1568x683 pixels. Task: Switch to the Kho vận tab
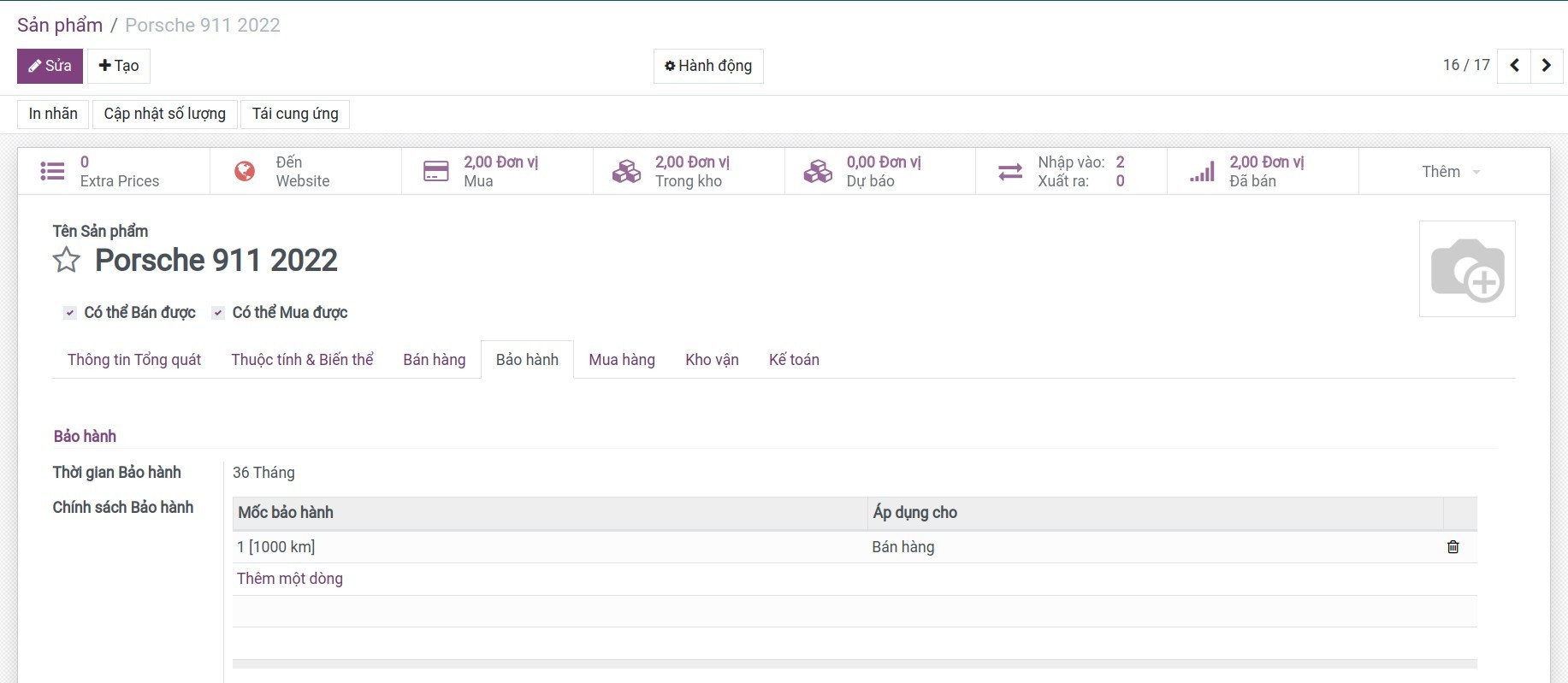tap(712, 360)
